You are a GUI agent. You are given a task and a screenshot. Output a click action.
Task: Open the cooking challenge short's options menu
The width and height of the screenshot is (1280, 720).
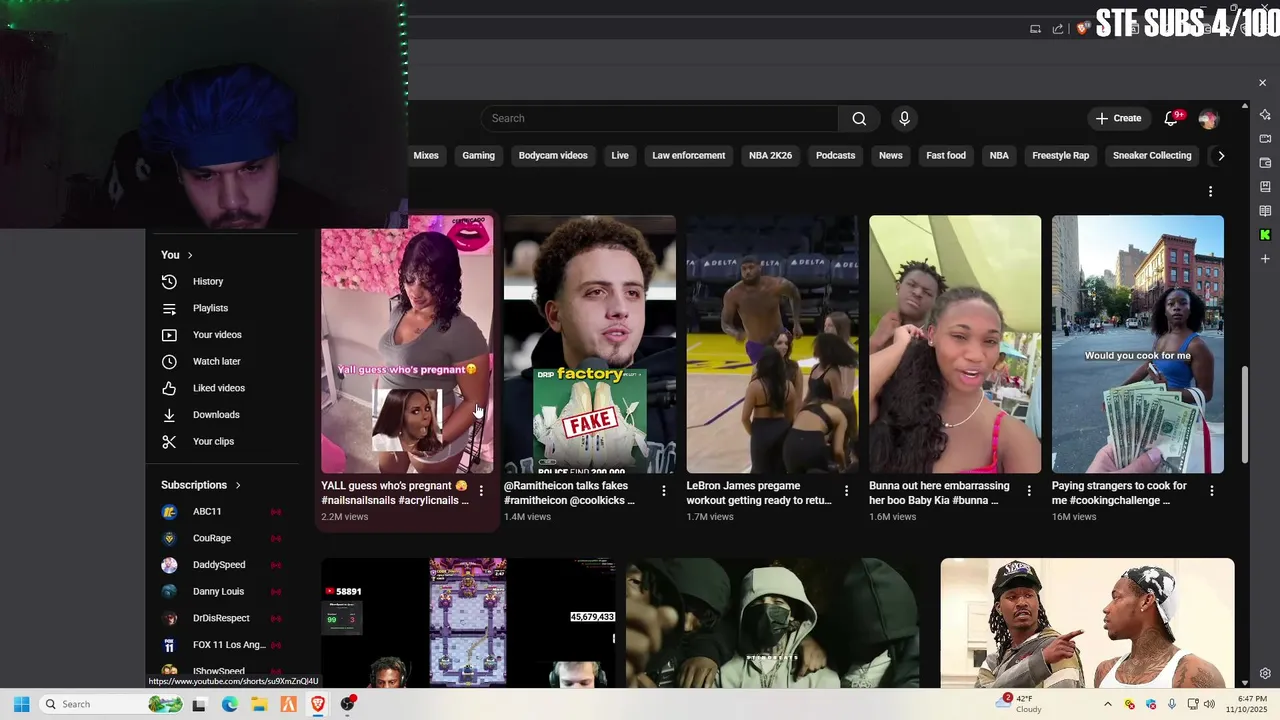[x=1212, y=491]
